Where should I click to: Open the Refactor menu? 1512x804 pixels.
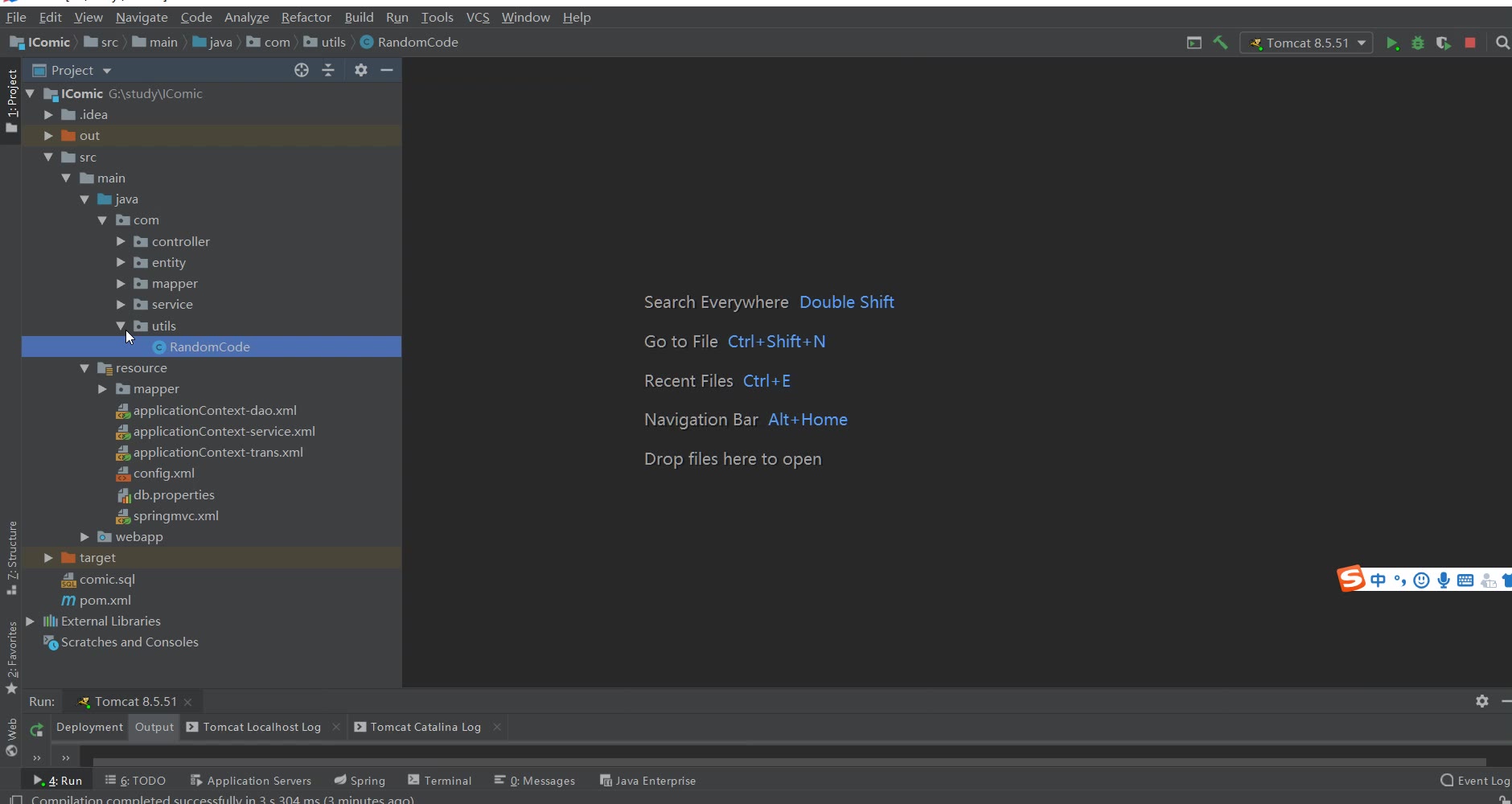pyautogui.click(x=306, y=17)
